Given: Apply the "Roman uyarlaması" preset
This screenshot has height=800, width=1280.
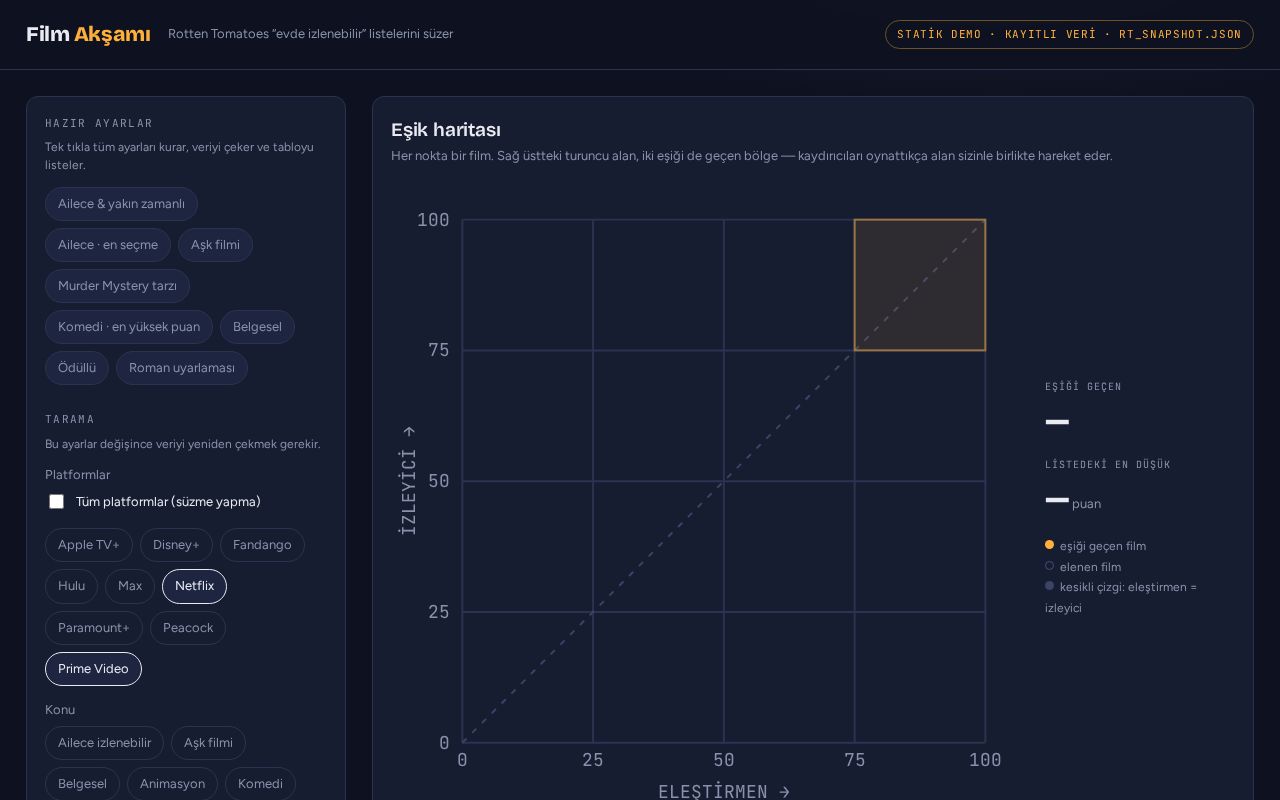Looking at the screenshot, I should [182, 368].
